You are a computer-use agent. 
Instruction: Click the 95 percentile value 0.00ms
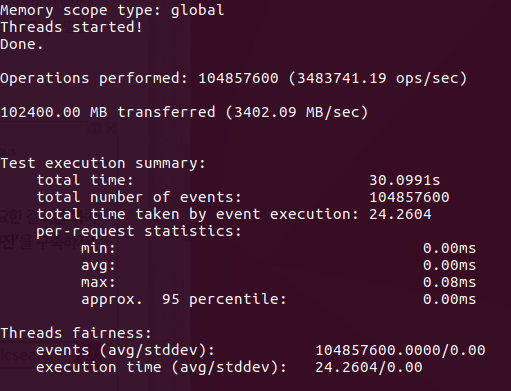coord(449,299)
